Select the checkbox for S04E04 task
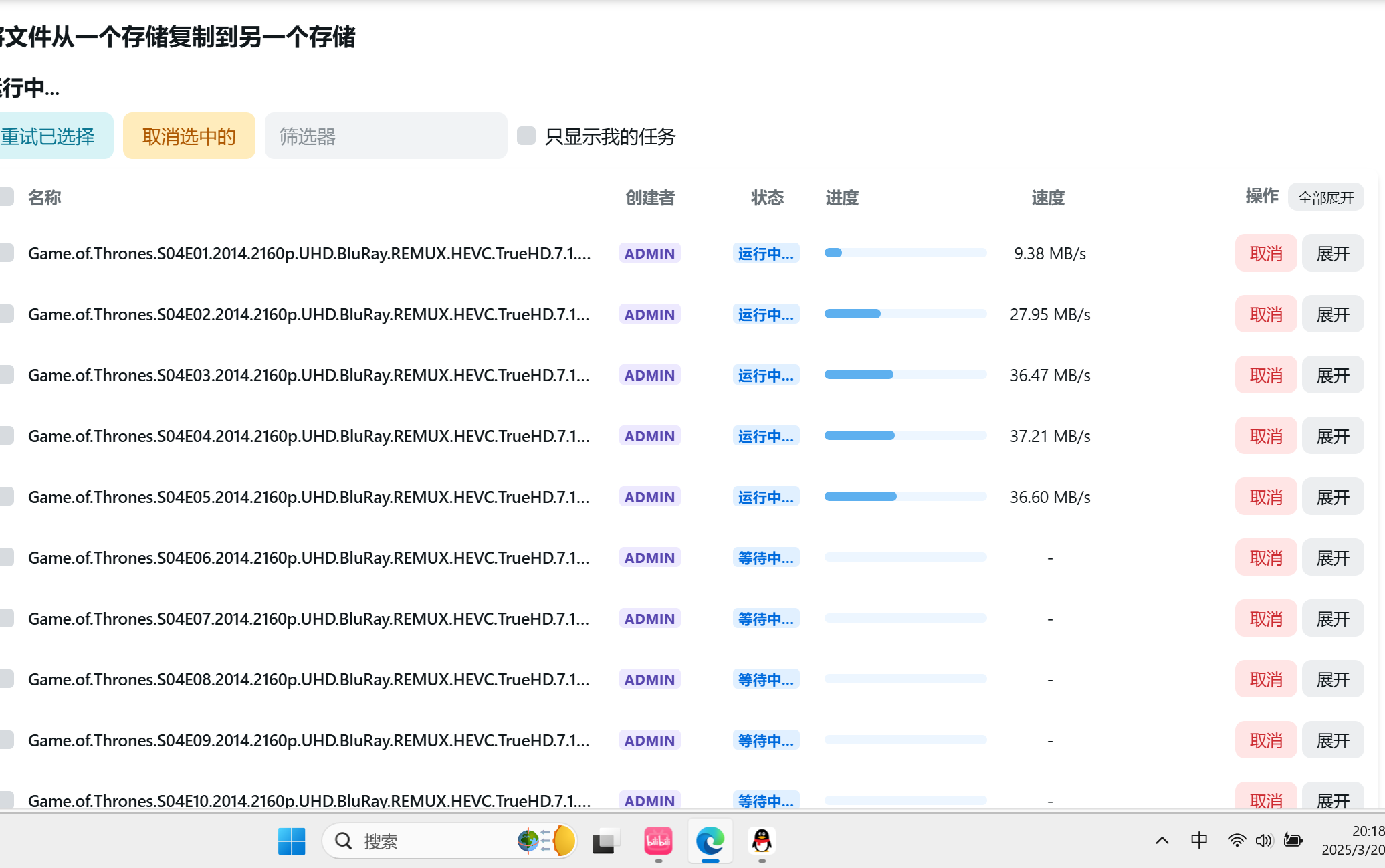Viewport: 1385px width, 868px height. tap(7, 435)
